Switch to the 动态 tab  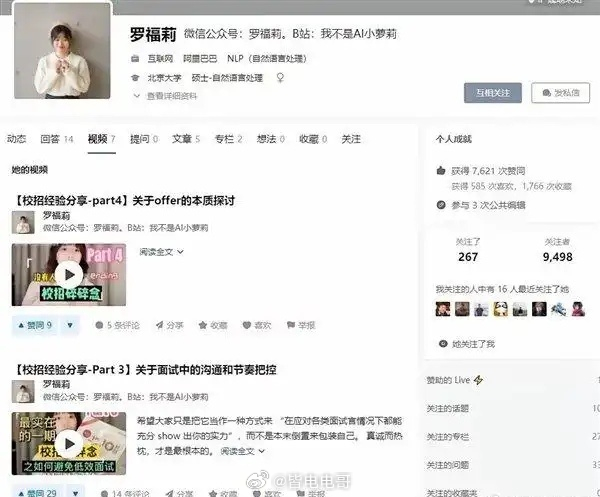(x=16, y=139)
